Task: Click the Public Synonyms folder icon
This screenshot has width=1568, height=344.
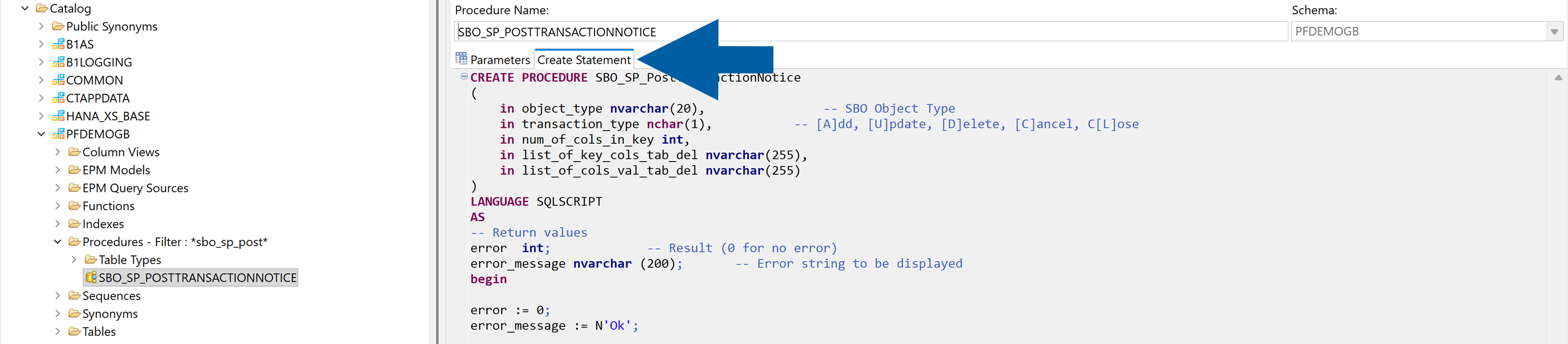Action: (58, 26)
